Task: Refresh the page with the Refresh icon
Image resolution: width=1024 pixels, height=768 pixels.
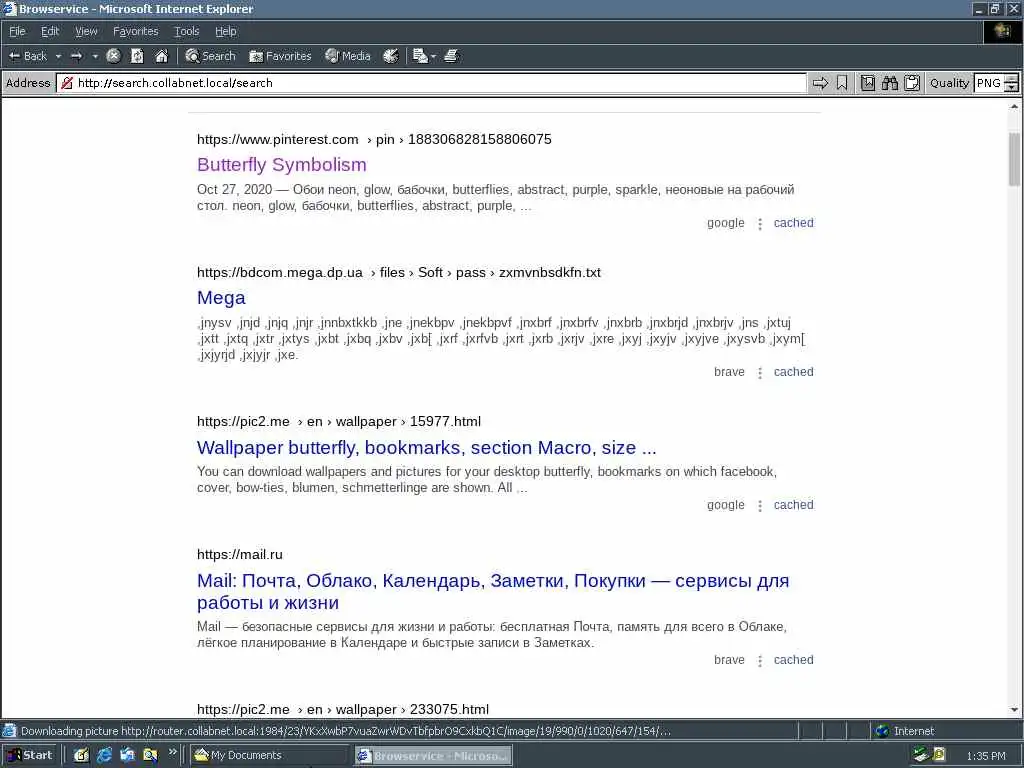Action: [137, 56]
